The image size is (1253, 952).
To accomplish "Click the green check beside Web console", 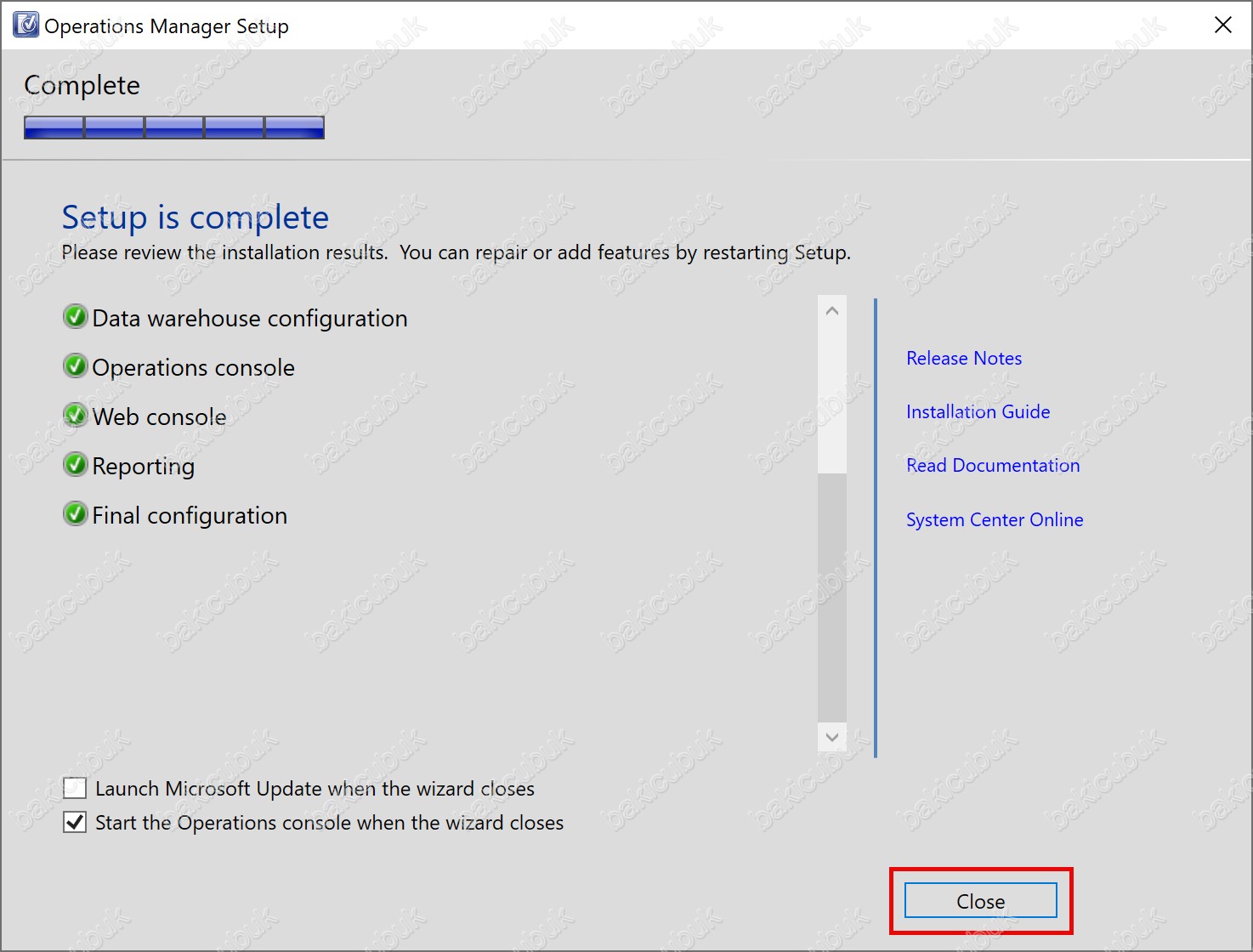I will 76,416.
